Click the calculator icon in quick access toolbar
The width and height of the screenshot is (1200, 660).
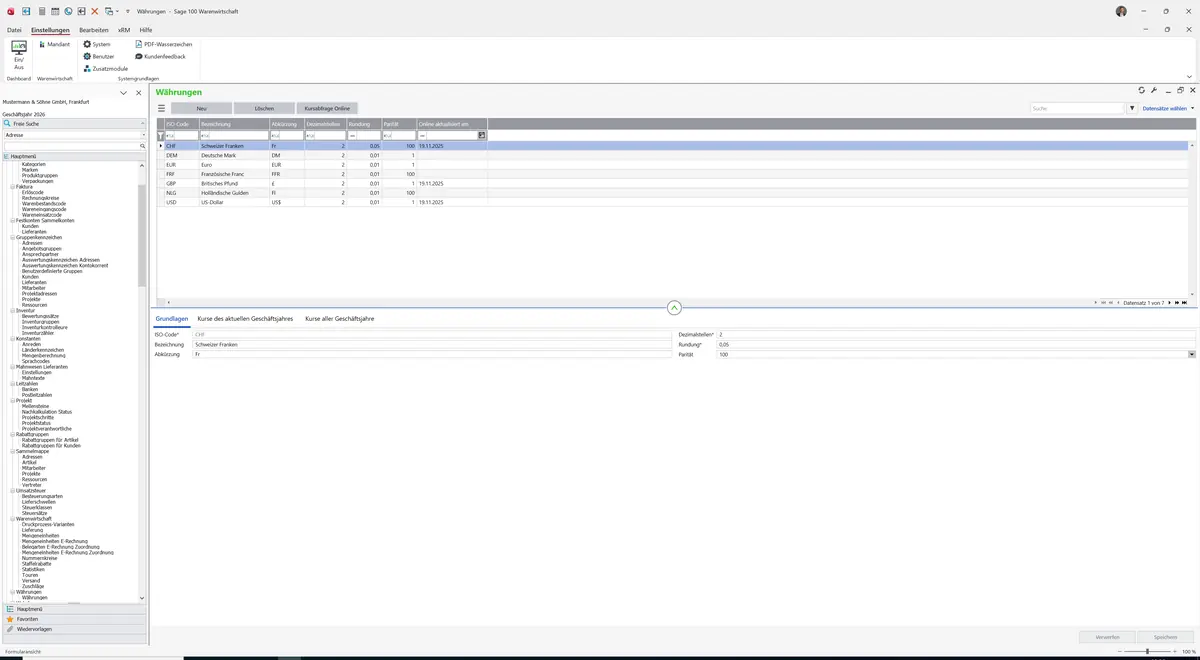click(41, 11)
